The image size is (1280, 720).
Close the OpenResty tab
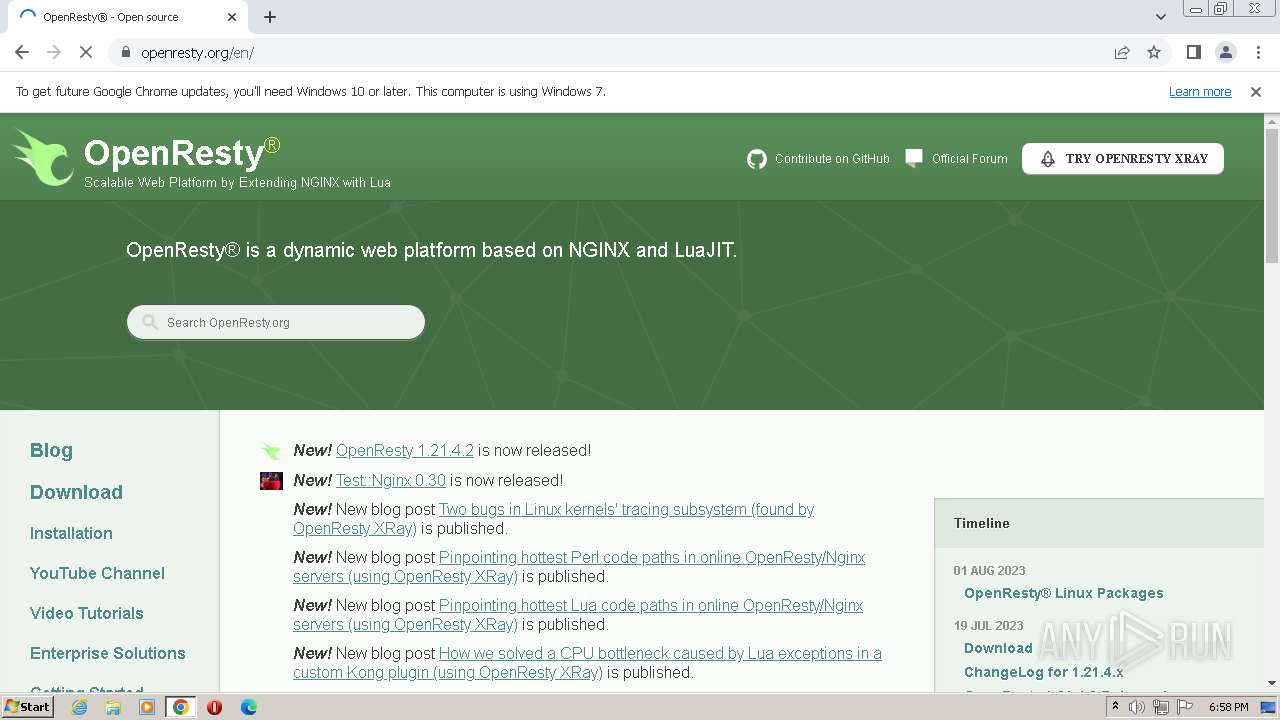tap(232, 17)
